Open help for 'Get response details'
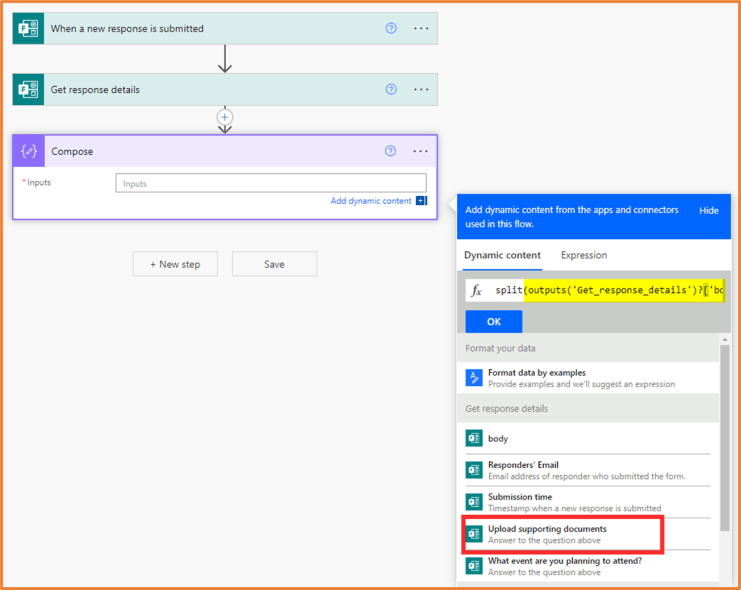741x590 pixels. click(391, 89)
